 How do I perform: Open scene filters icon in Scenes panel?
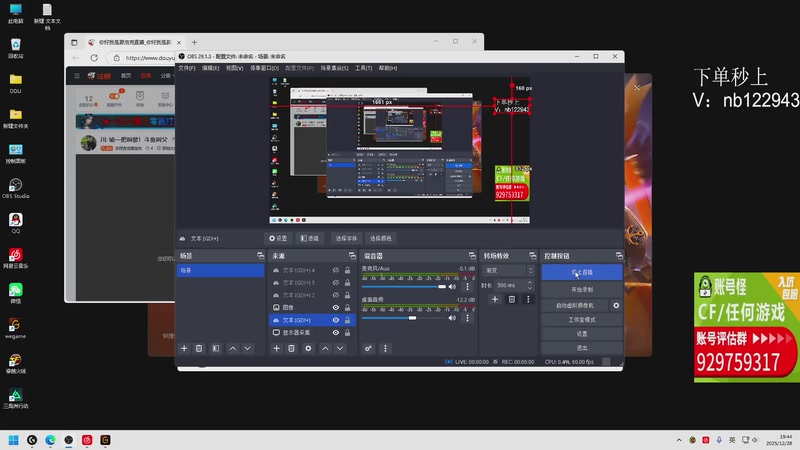click(216, 348)
